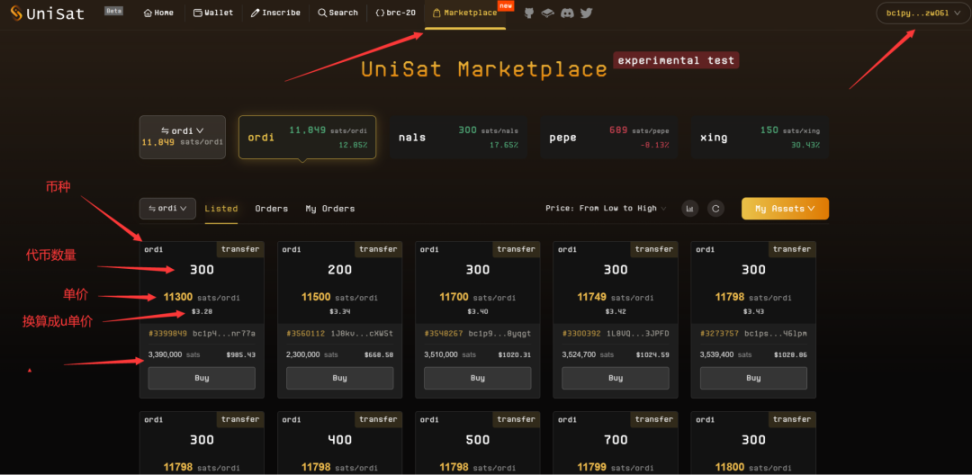Image resolution: width=972 pixels, height=475 pixels.
Task: Click the UniSat Marketplace heading
Action: click(x=484, y=69)
